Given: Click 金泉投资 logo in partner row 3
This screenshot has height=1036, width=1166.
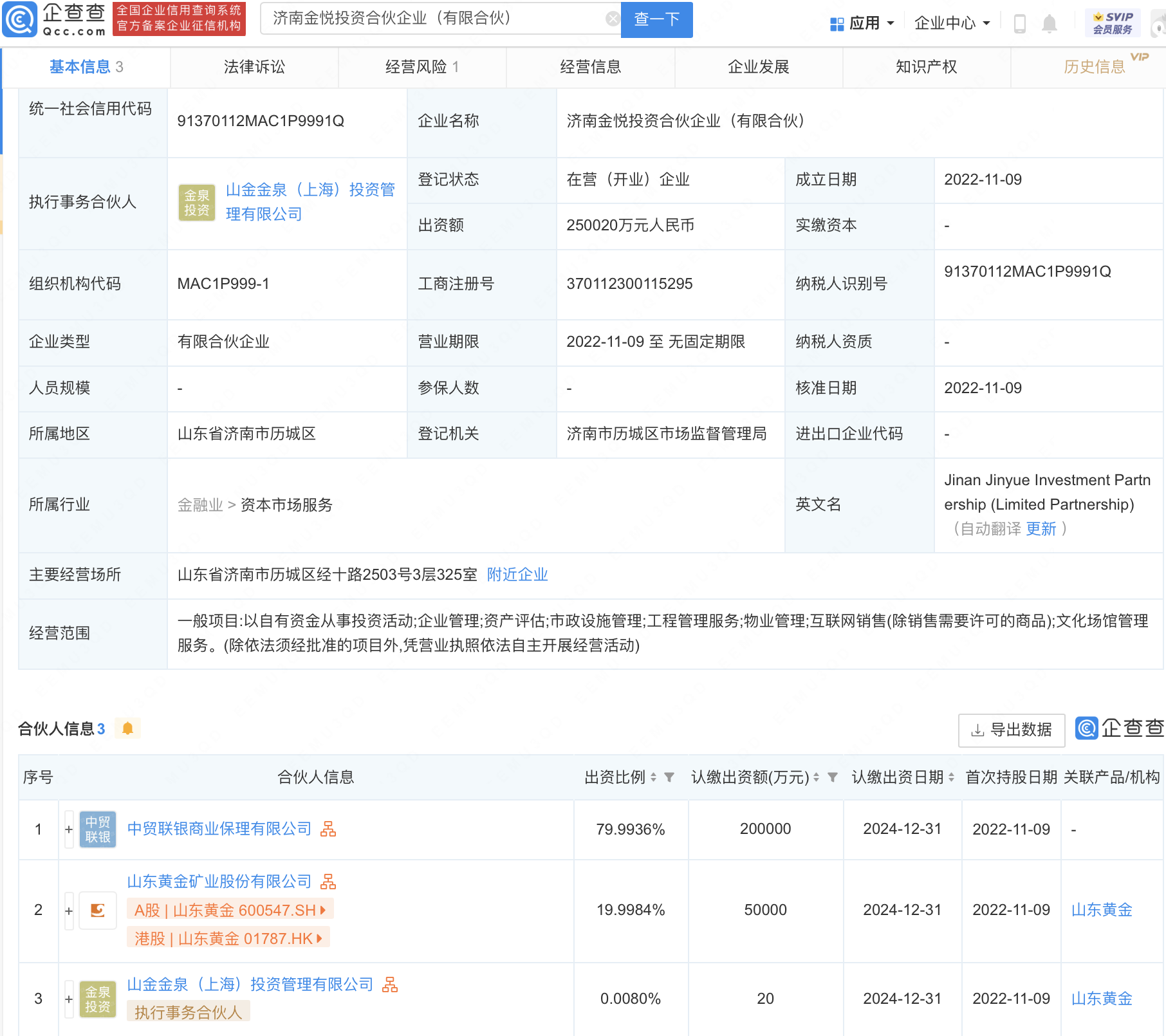Looking at the screenshot, I should point(98,999).
